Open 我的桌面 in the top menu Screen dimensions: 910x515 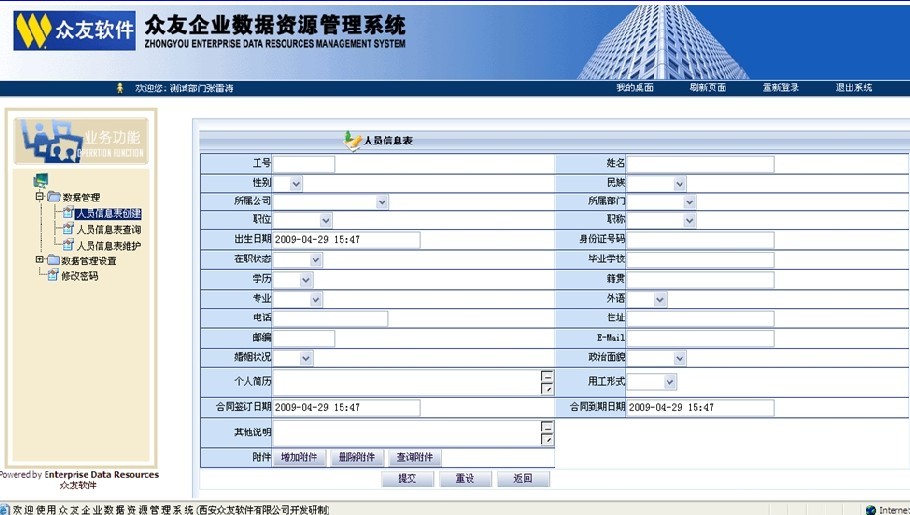(635, 88)
